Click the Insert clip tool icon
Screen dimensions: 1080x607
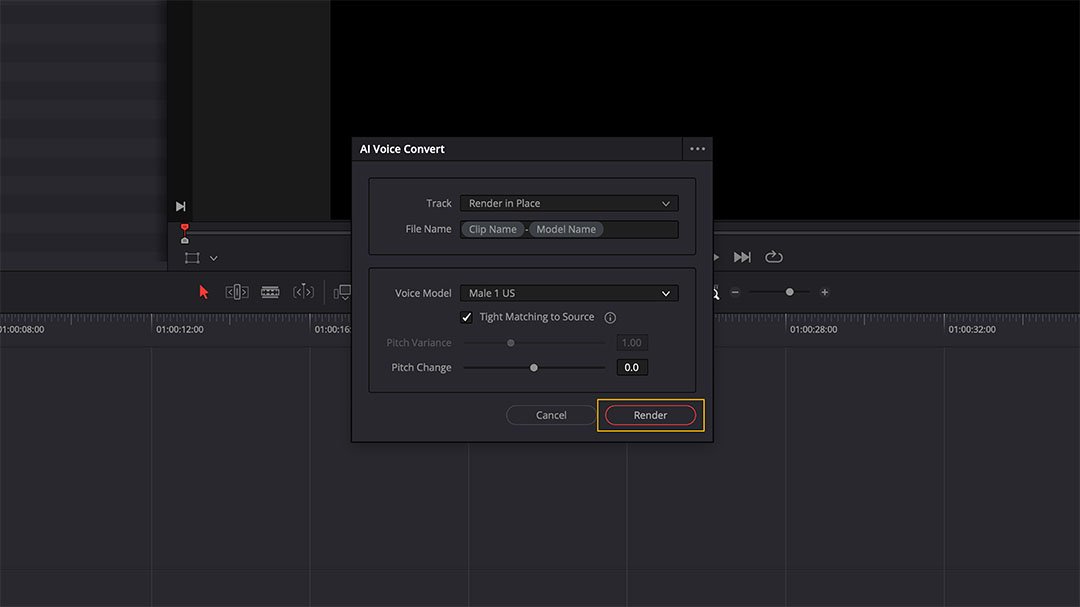pos(342,293)
